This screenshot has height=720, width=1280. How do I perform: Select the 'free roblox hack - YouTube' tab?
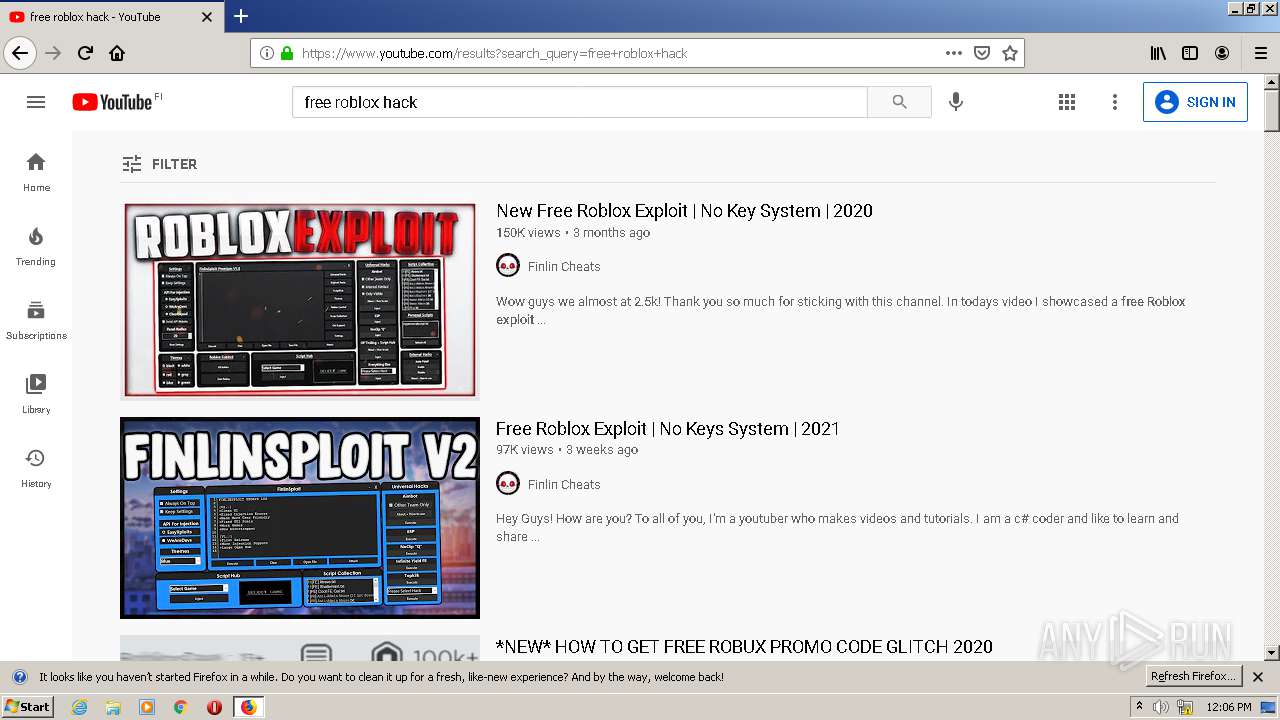tap(111, 17)
